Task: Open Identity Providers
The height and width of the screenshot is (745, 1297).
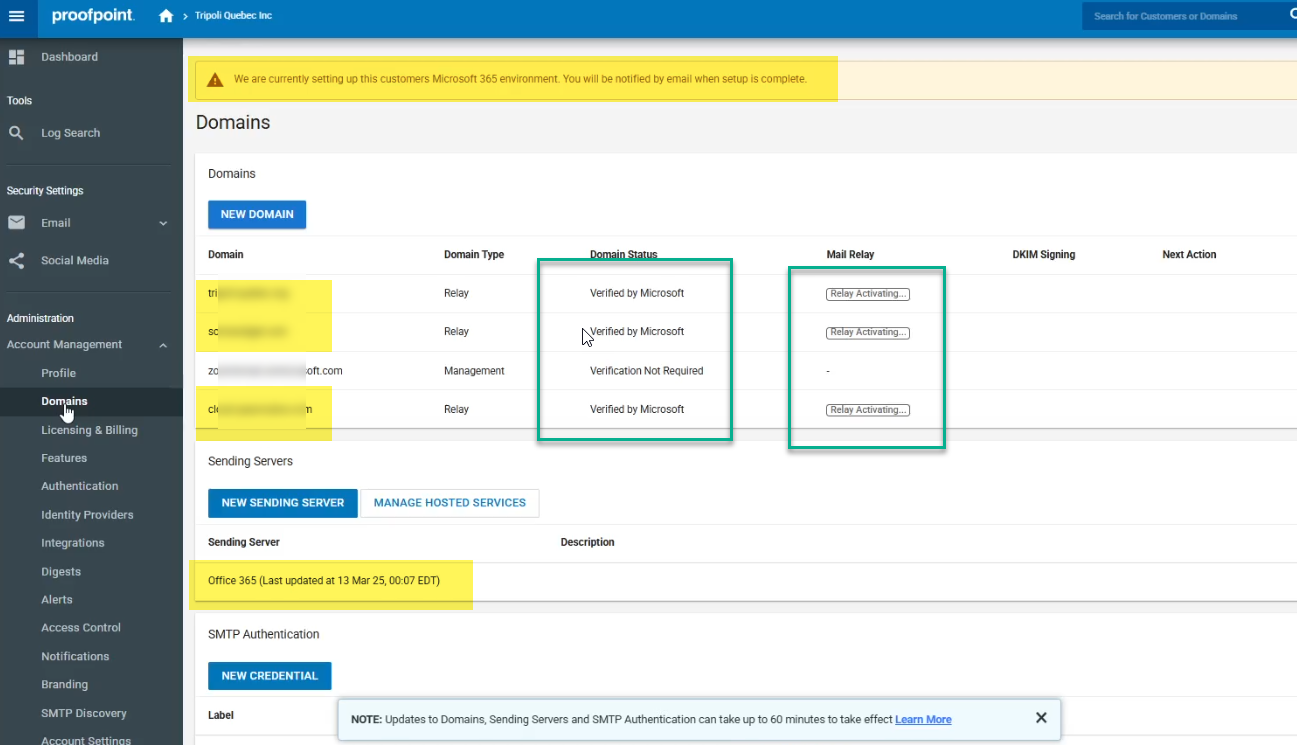Action: (87, 515)
